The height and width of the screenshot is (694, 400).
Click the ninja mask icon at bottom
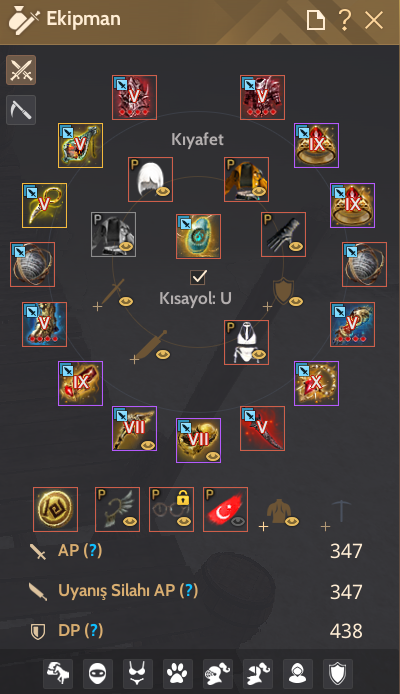pos(98,674)
